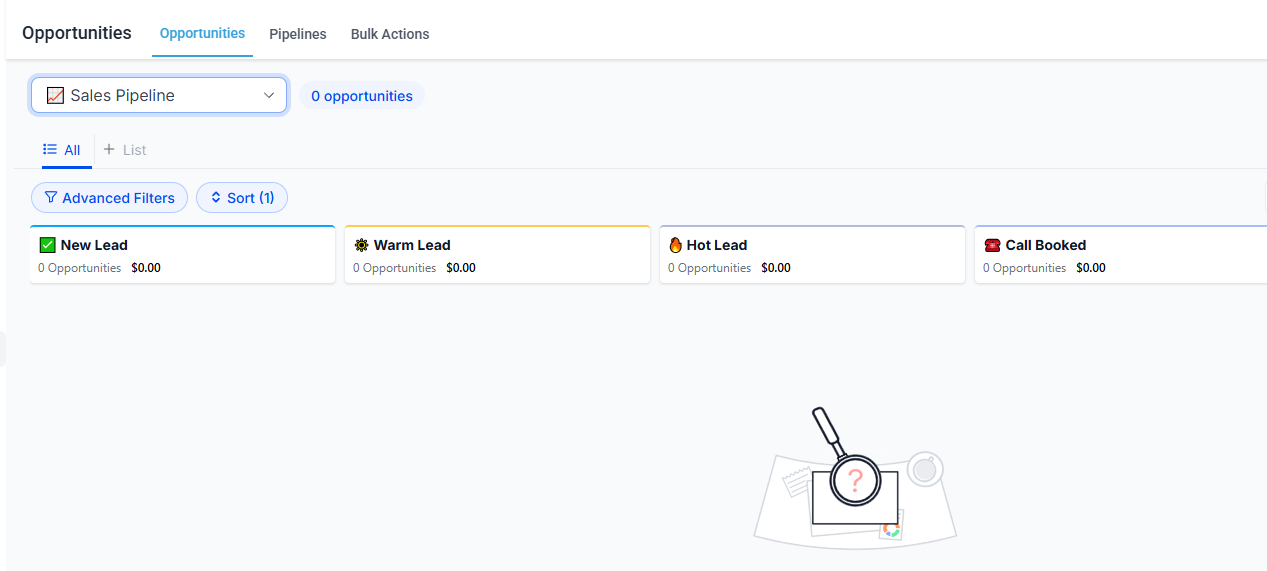Click the sun icon beside Warm Lead
The image size is (1267, 571).
tap(361, 245)
